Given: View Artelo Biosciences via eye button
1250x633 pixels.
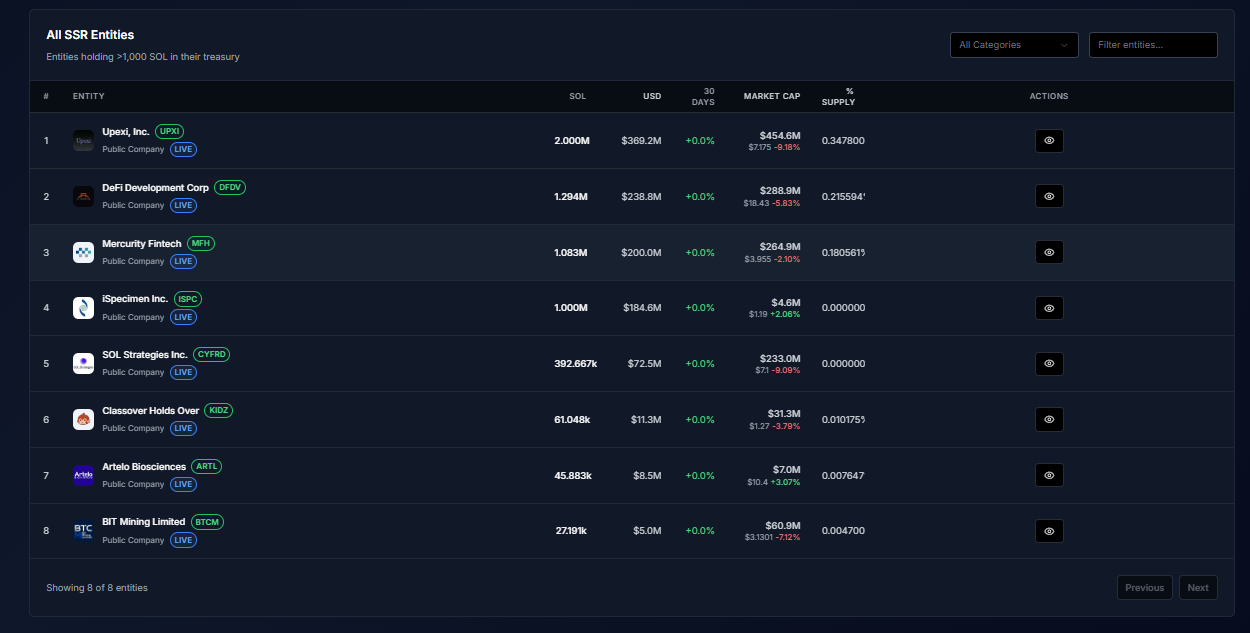Looking at the screenshot, I should [x=1049, y=476].
